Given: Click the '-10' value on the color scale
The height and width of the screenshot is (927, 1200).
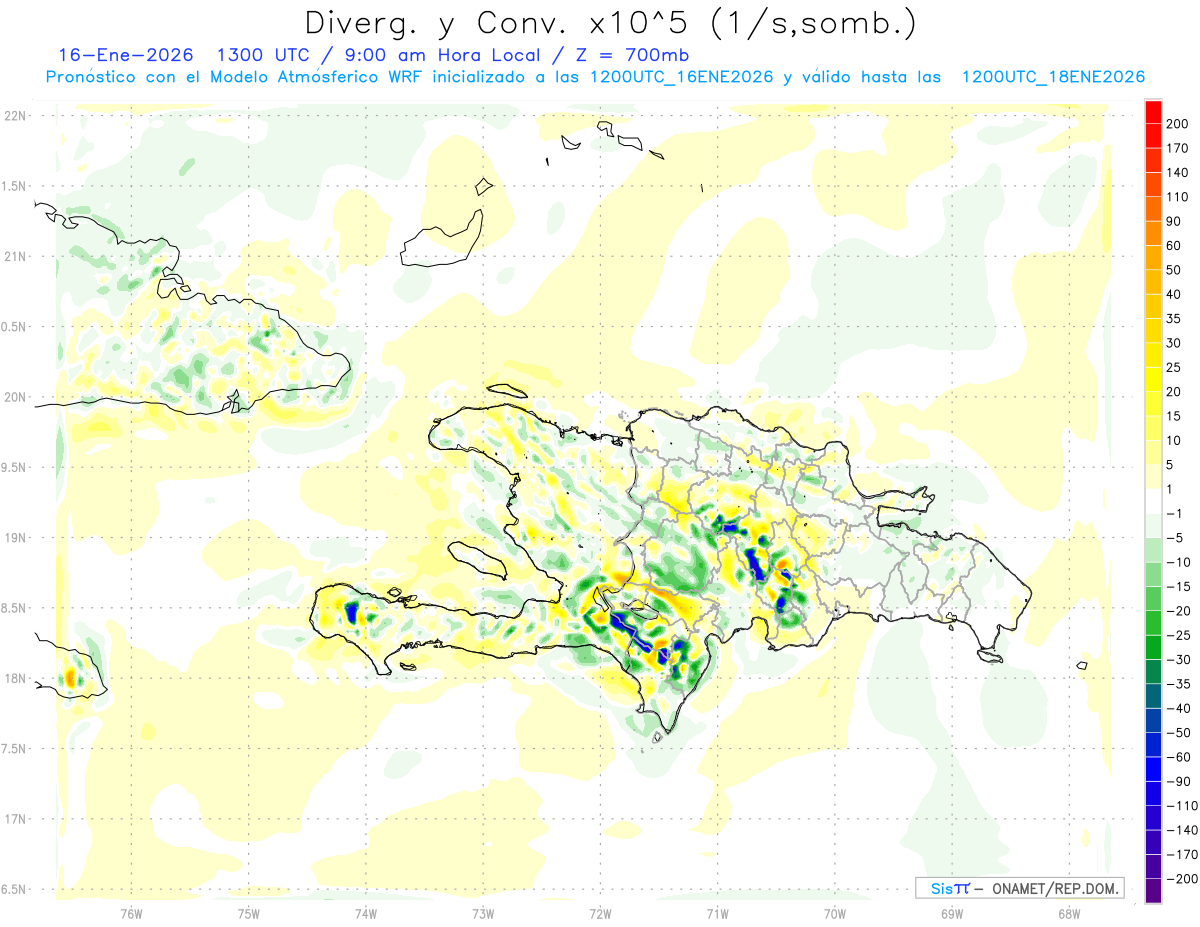Looking at the screenshot, I should click(x=1181, y=562).
